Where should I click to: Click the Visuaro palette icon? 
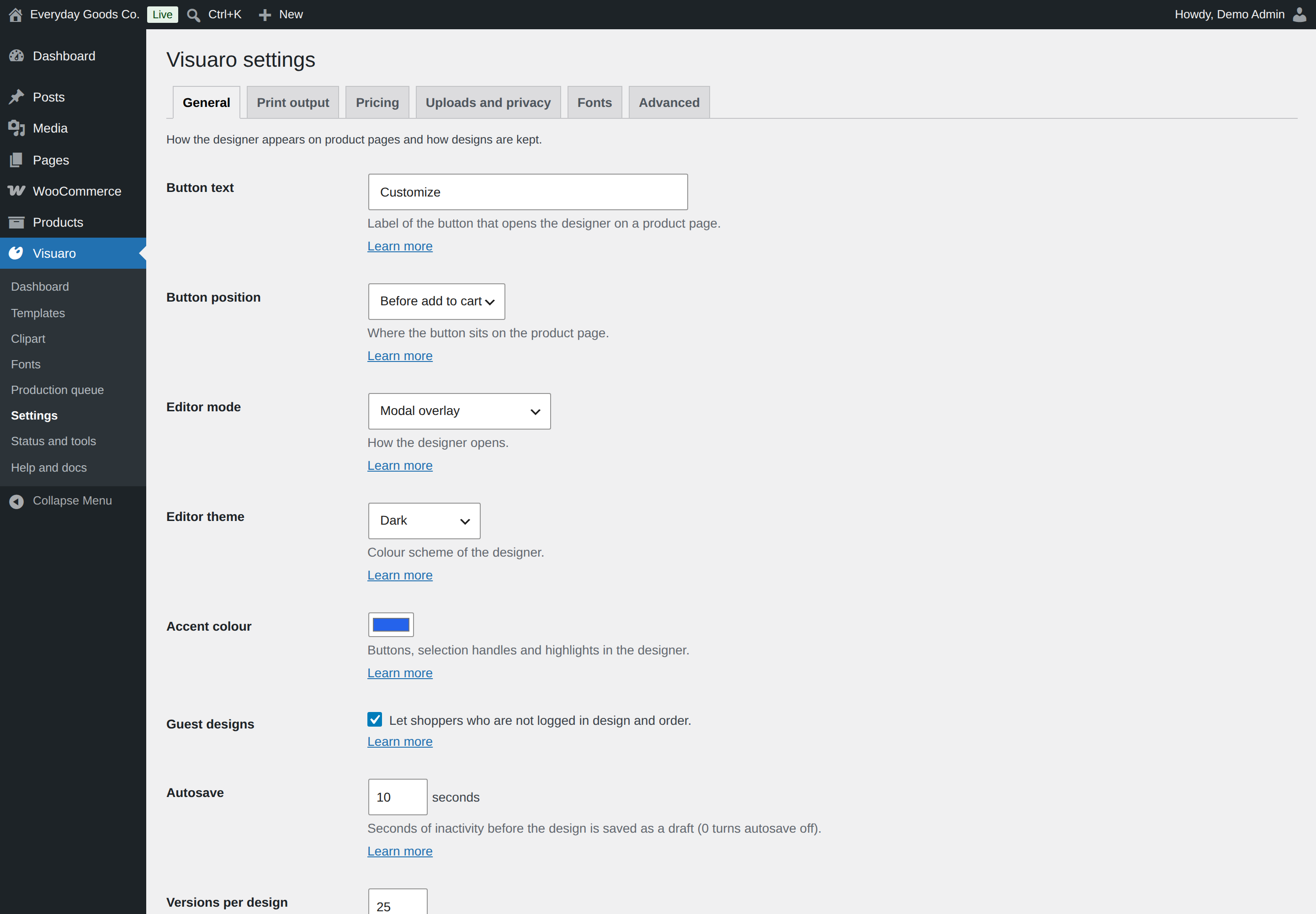(x=16, y=253)
